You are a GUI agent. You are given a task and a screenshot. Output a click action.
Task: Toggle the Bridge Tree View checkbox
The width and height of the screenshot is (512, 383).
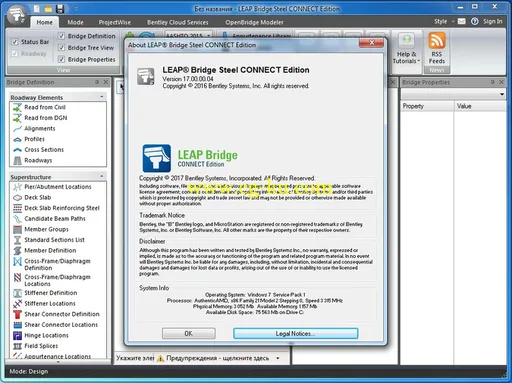pyautogui.click(x=61, y=48)
